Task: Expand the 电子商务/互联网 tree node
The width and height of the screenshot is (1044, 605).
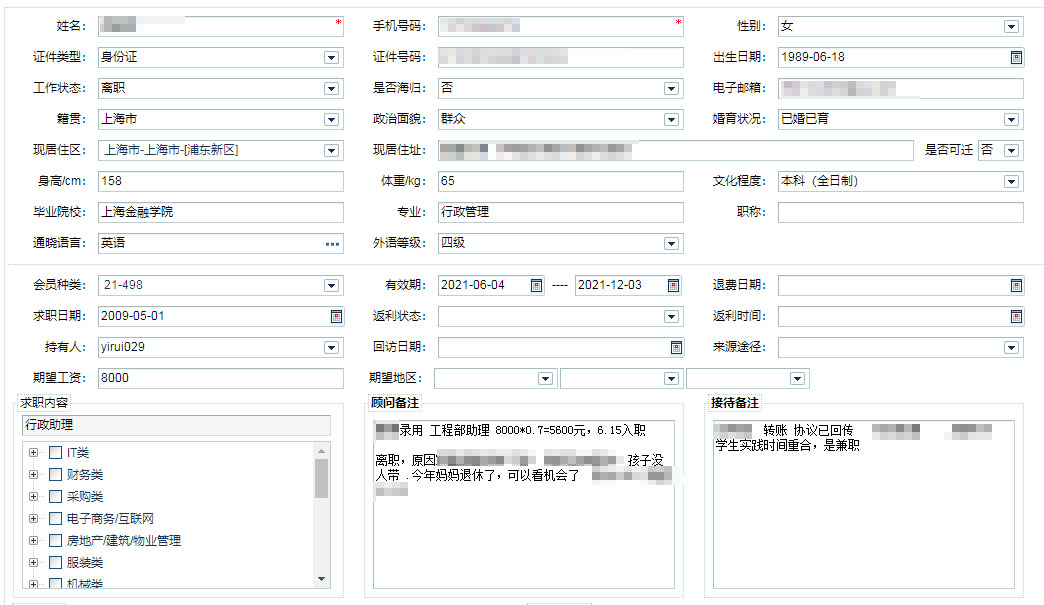Action: 33,518
